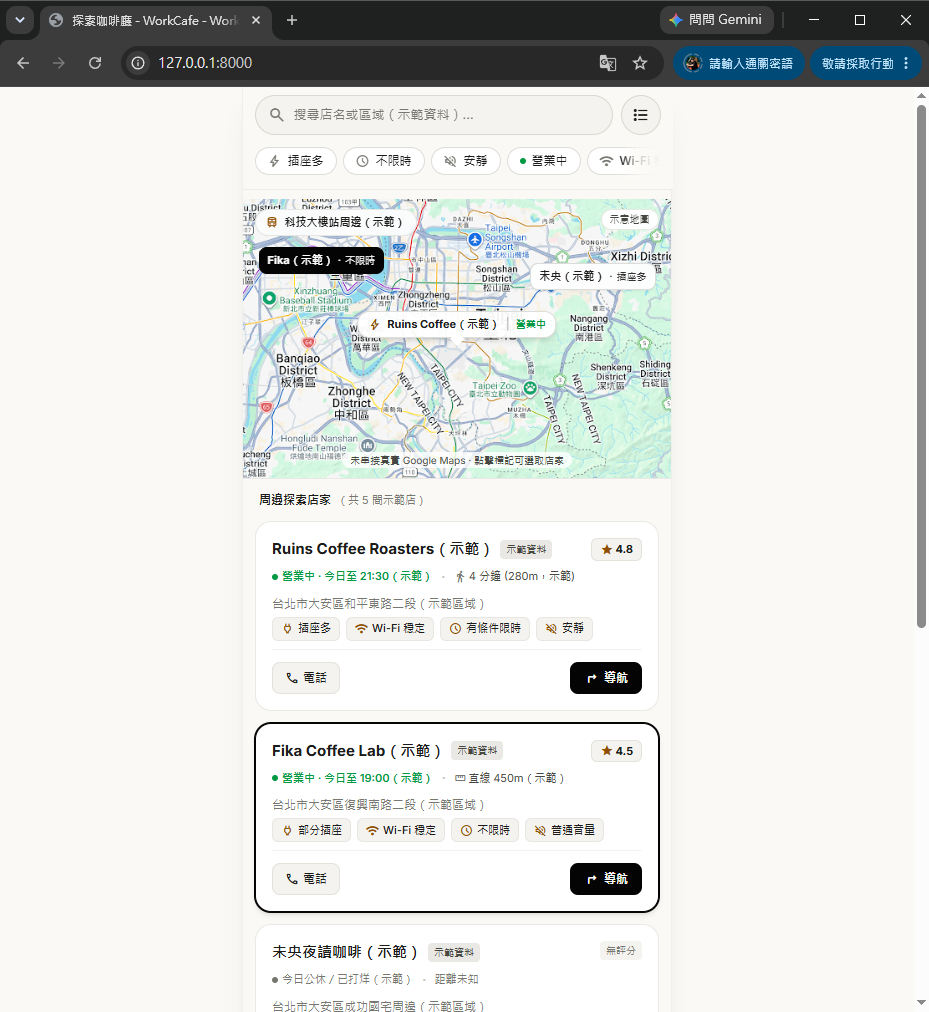
Task: Click Fika 營業中 今日至 19:00 status
Action: point(351,778)
